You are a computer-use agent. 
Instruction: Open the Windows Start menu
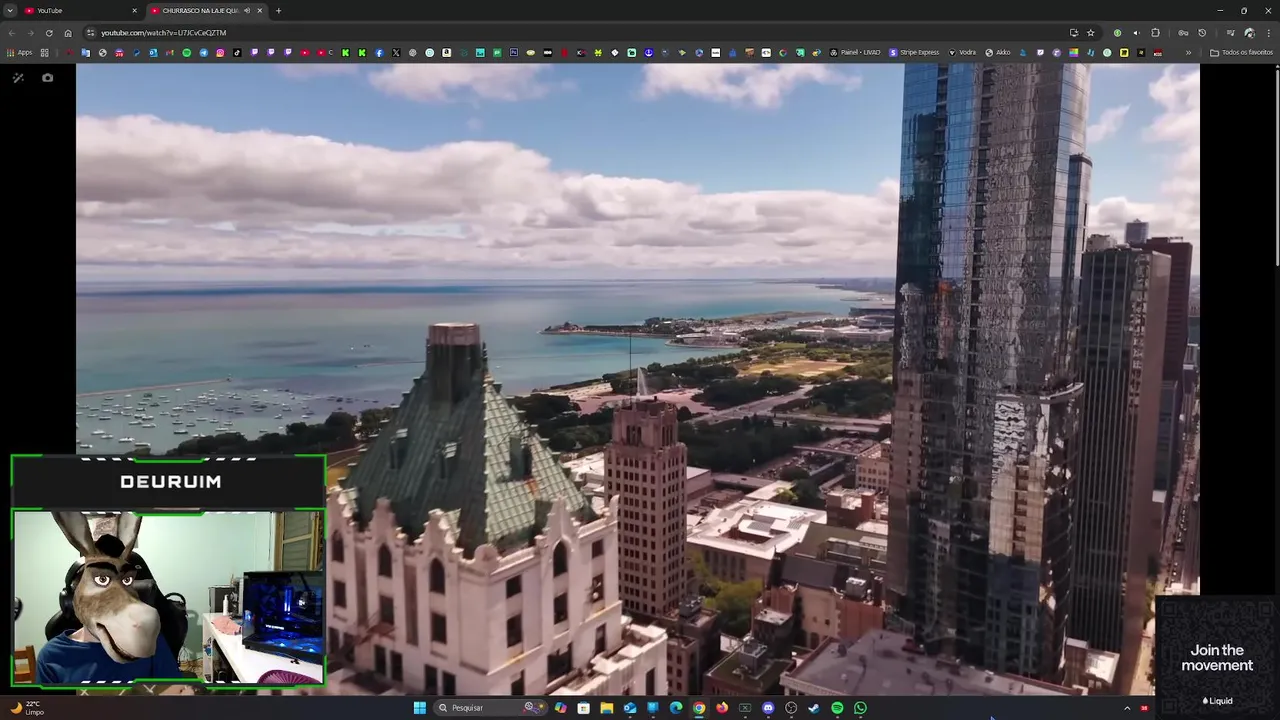click(x=420, y=708)
